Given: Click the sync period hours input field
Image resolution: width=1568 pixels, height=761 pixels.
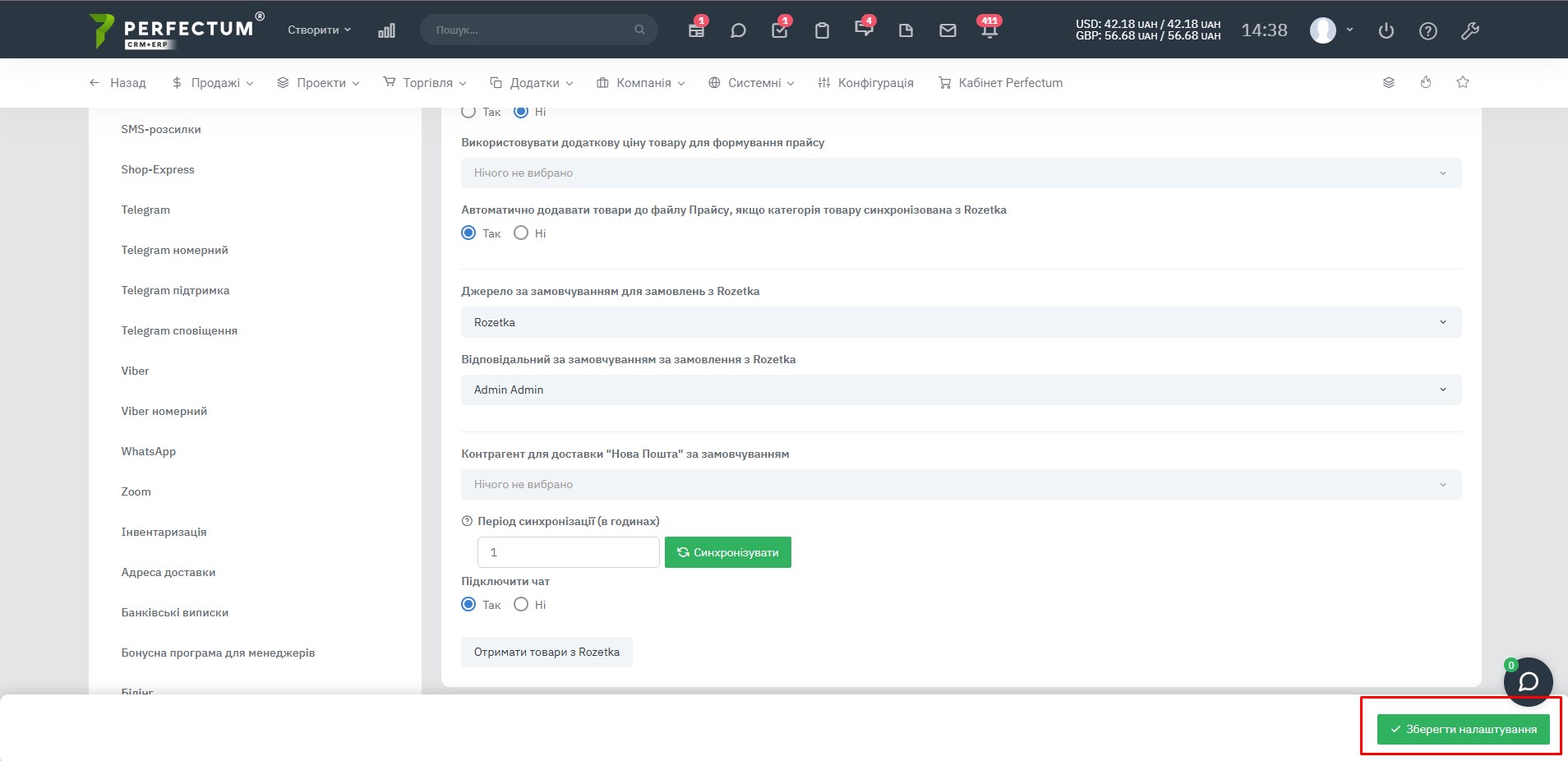Looking at the screenshot, I should (x=568, y=552).
